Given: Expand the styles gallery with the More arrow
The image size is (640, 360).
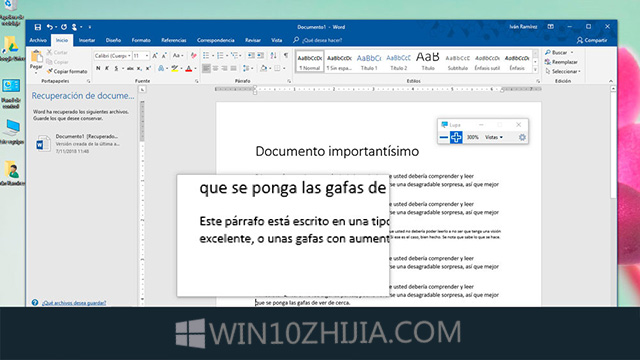Looking at the screenshot, I should click(536, 70).
